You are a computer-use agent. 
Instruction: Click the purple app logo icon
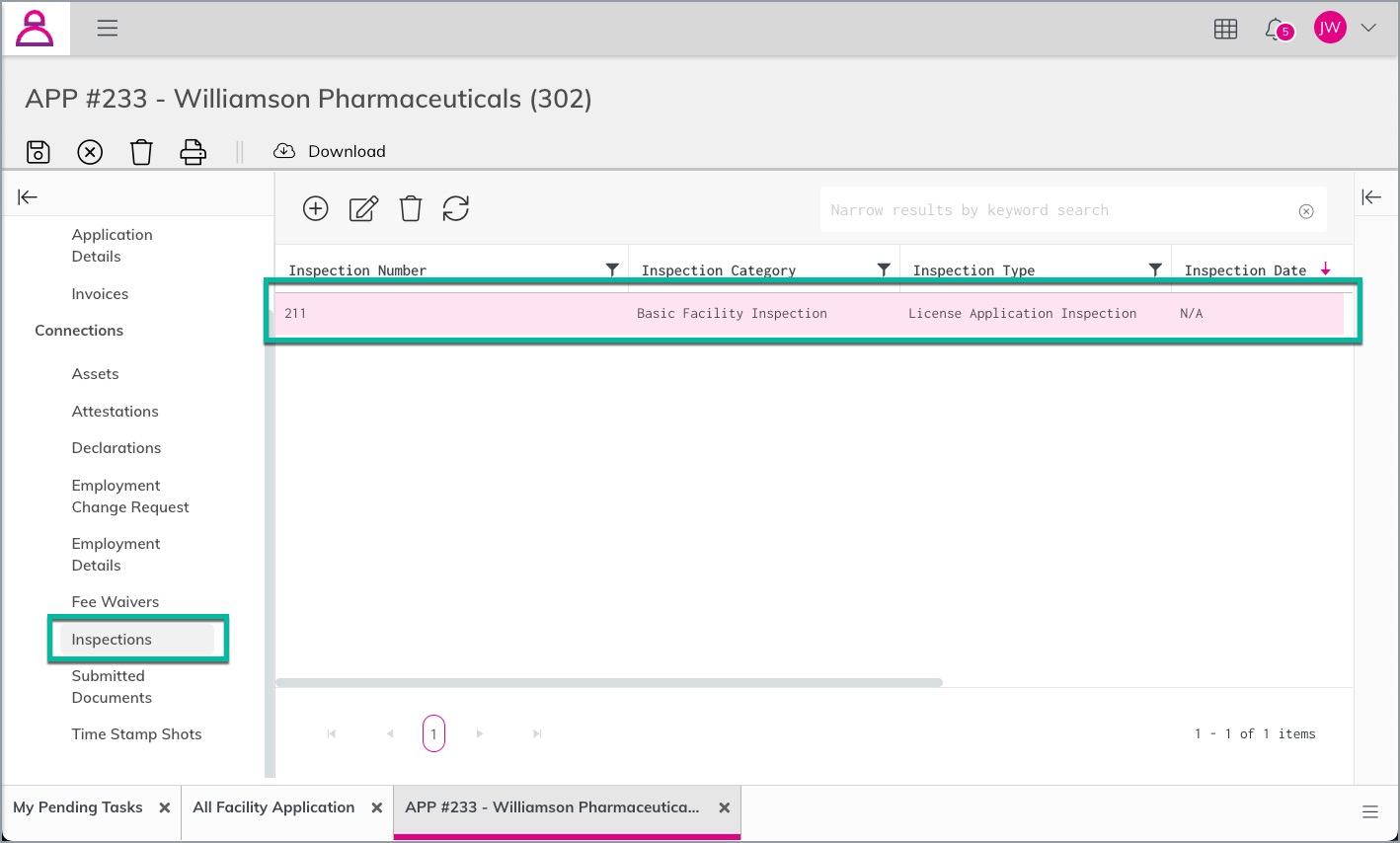coord(36,29)
